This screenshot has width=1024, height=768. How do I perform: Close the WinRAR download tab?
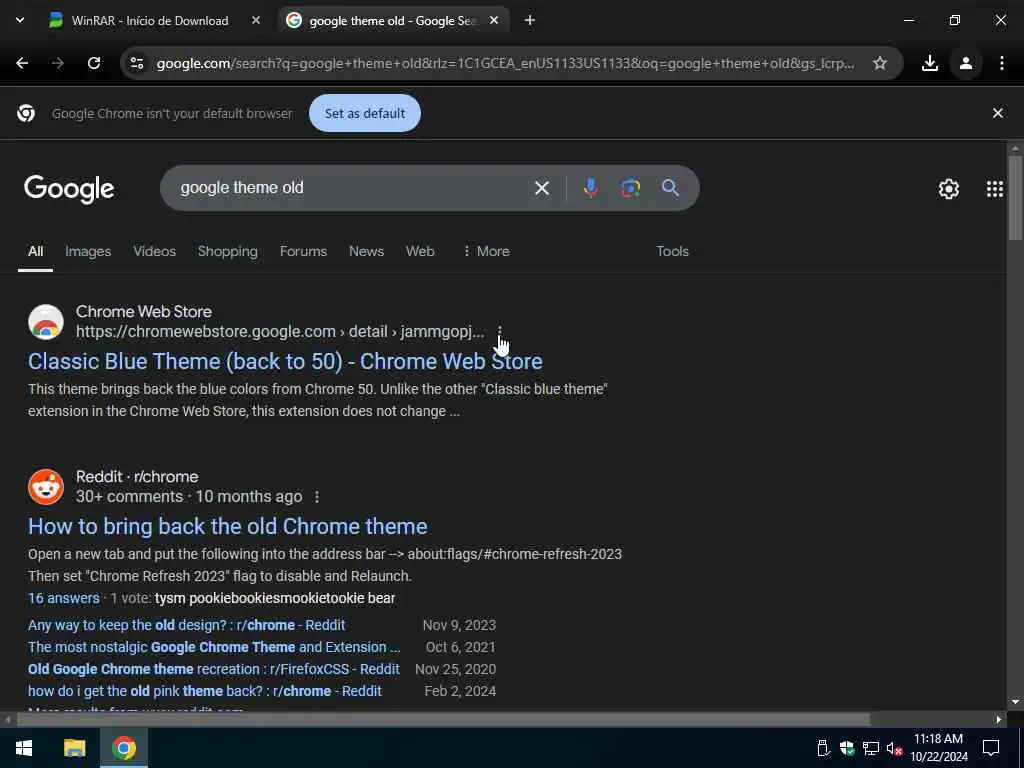tap(256, 21)
